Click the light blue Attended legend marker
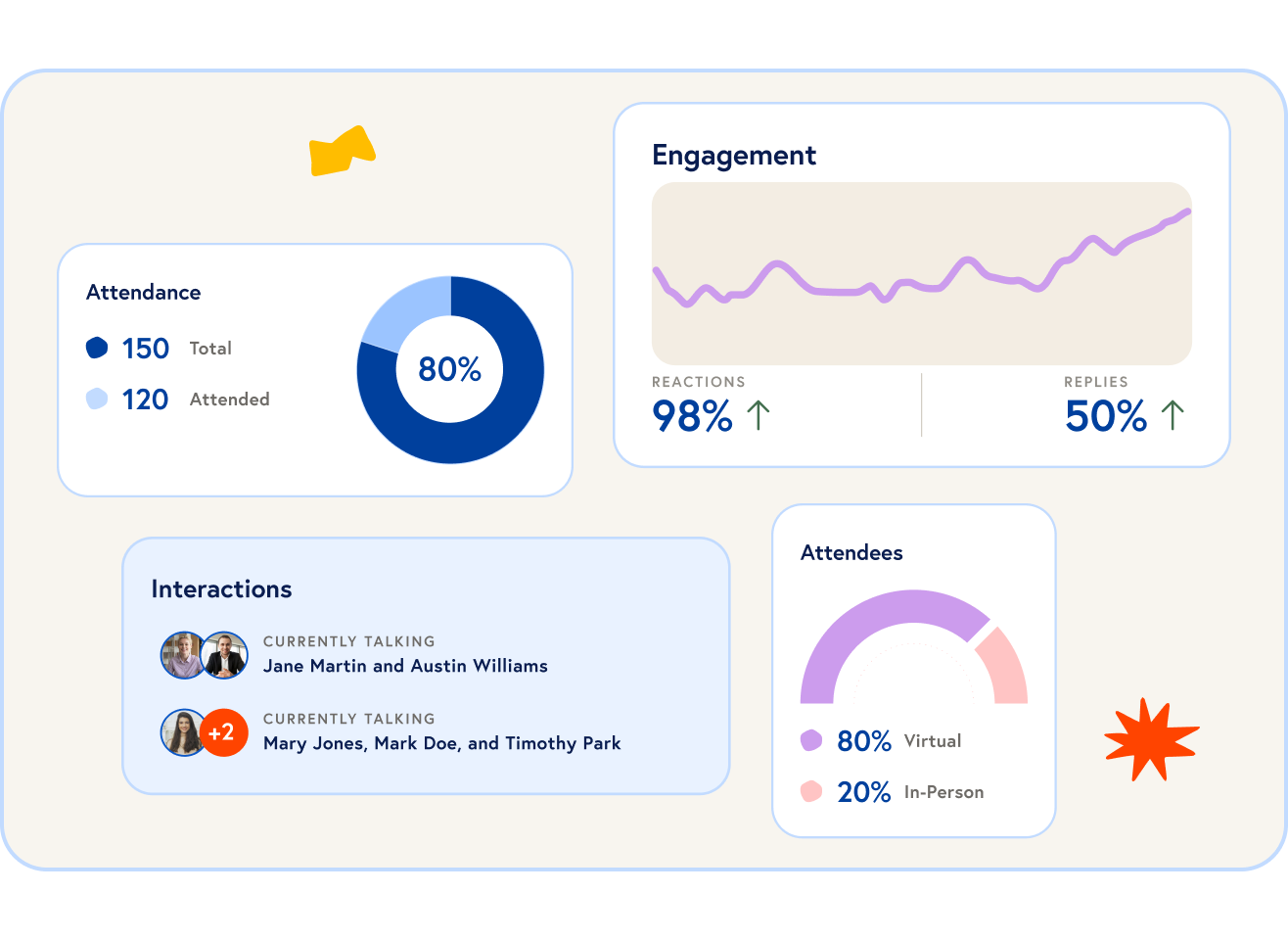Screen dimensions: 1288x940 (x=97, y=399)
